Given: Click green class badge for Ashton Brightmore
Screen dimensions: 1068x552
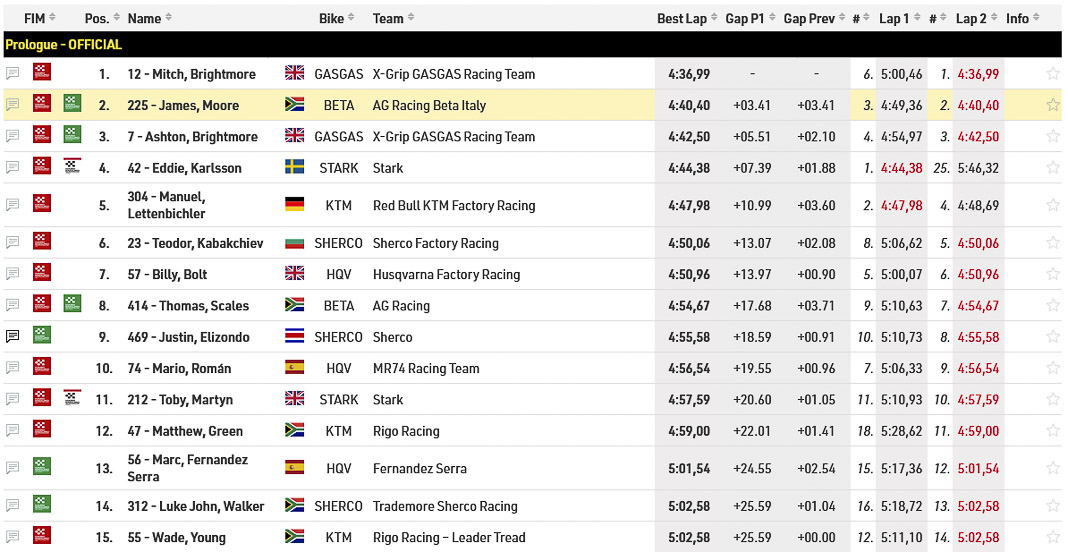Looking at the screenshot, I should point(72,134).
